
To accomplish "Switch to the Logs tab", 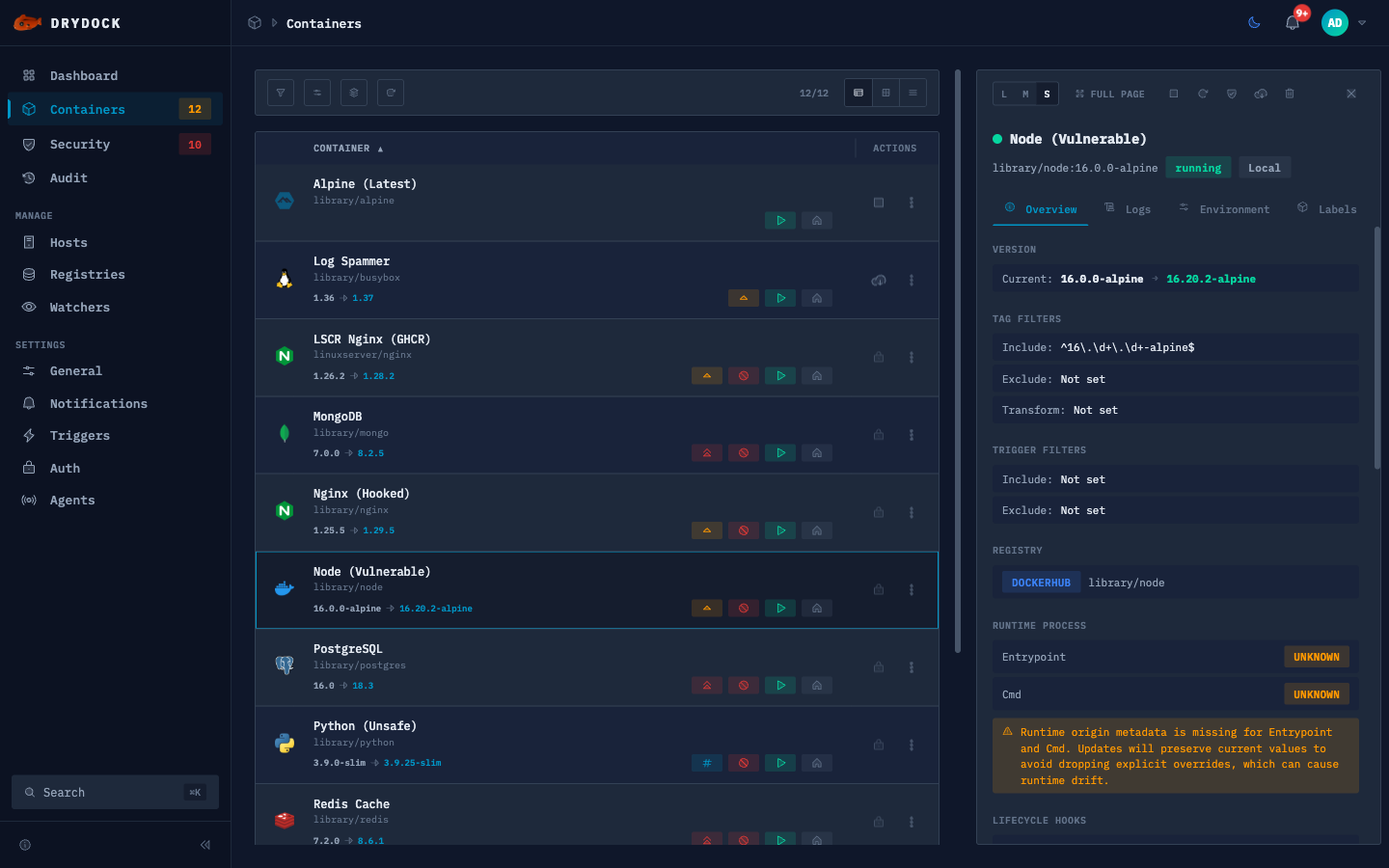I will coord(1128,208).
